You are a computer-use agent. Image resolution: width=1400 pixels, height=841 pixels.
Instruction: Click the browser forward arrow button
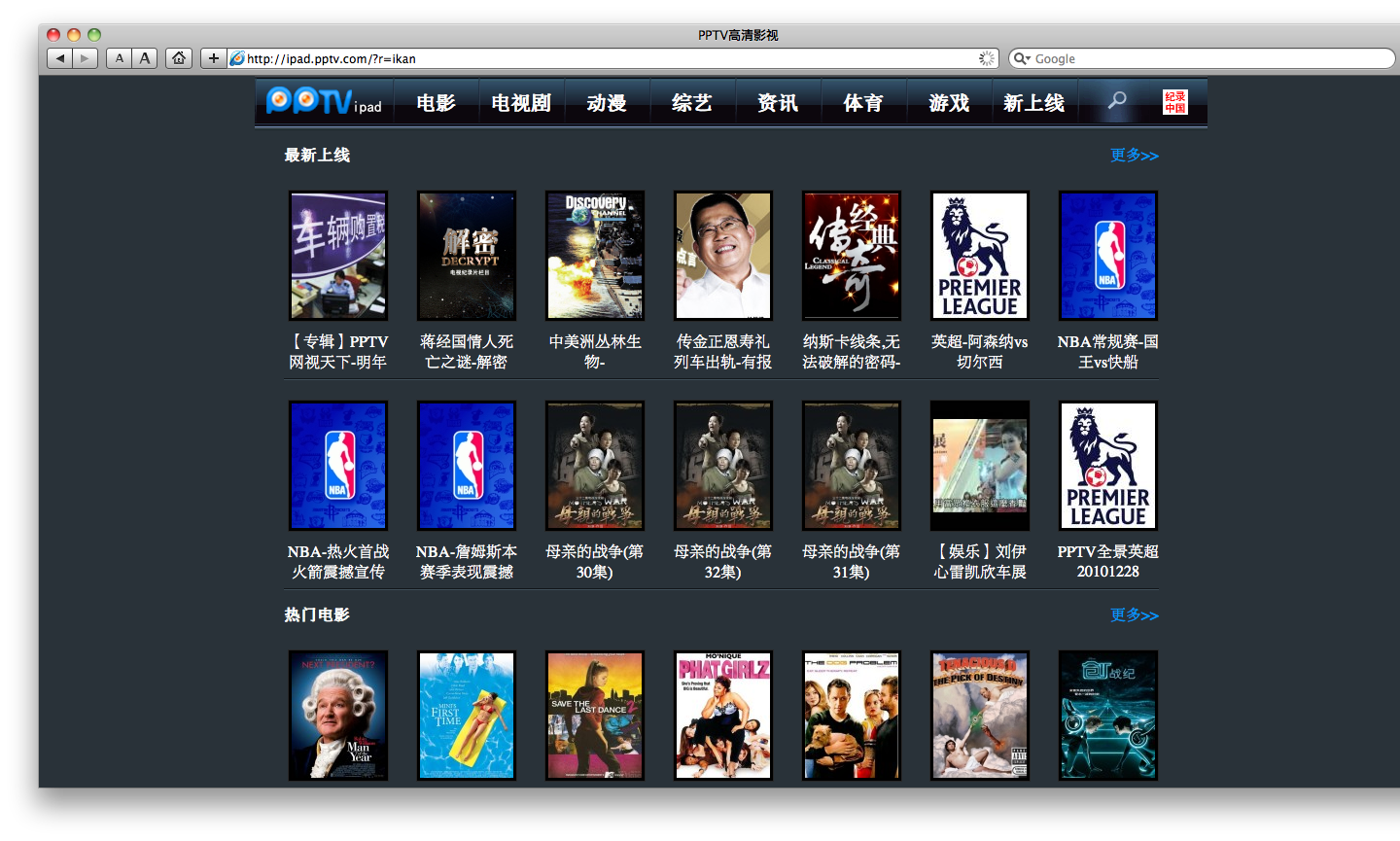[85, 58]
